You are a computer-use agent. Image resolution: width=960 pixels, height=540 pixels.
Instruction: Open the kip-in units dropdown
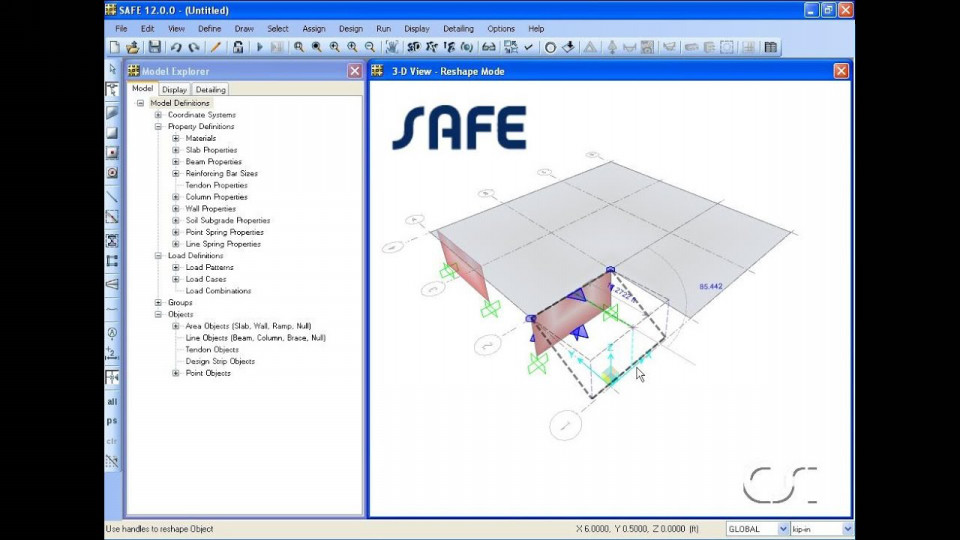pyautogui.click(x=847, y=529)
